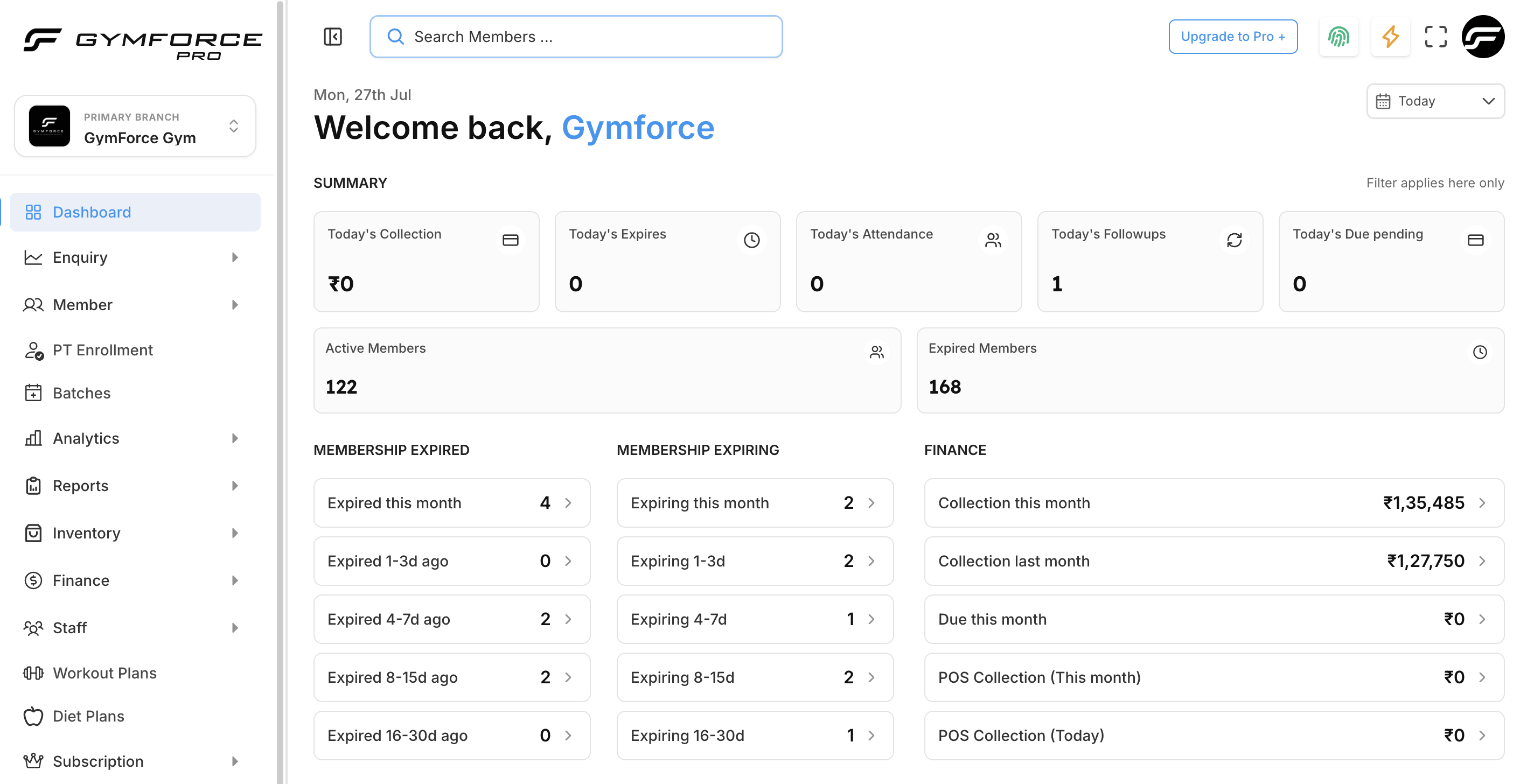Screen dimensions: 1520x784
Task: Open the Expired this month row
Action: (451, 502)
